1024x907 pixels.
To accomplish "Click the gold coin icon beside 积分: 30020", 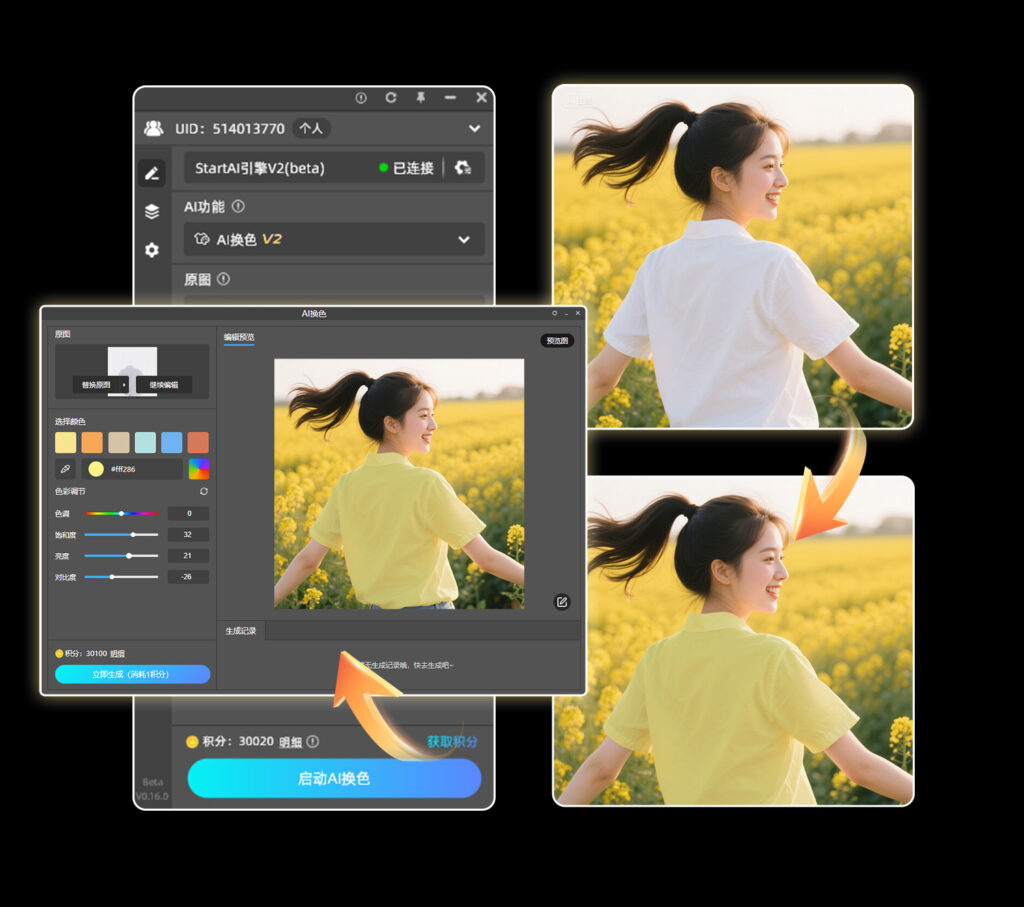I will click(192, 741).
